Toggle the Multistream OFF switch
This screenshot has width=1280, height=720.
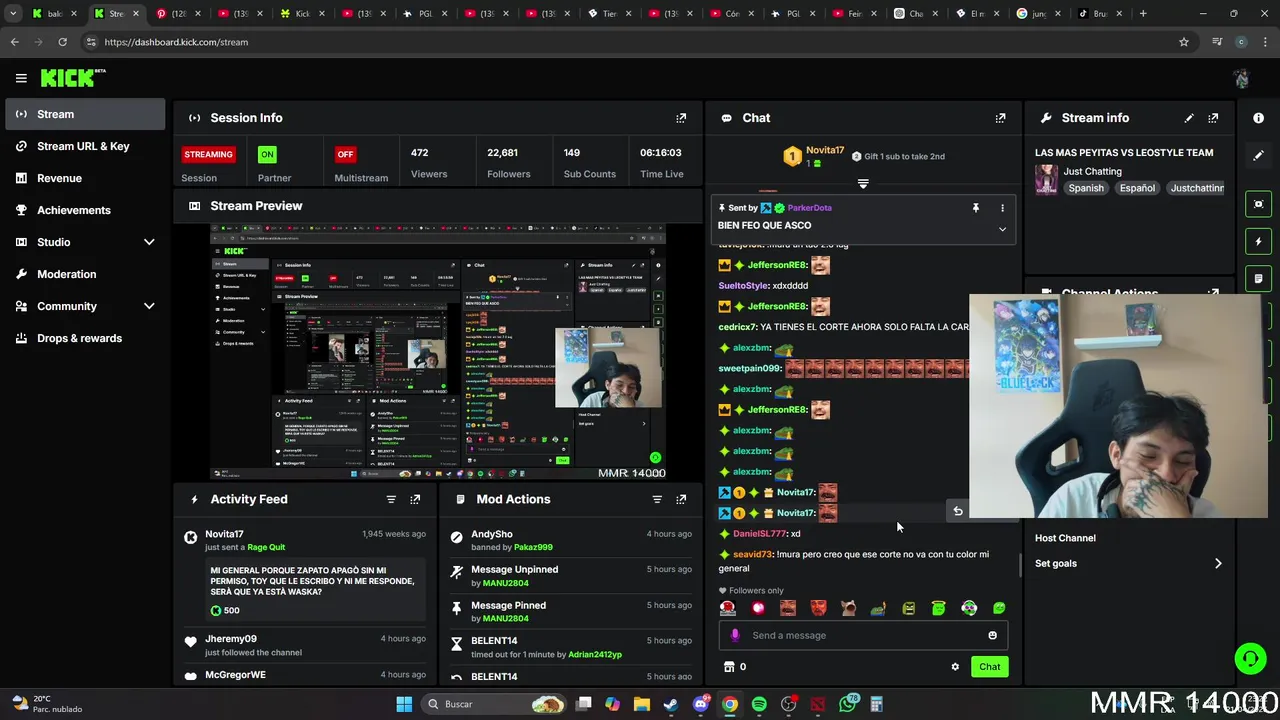pyautogui.click(x=345, y=154)
